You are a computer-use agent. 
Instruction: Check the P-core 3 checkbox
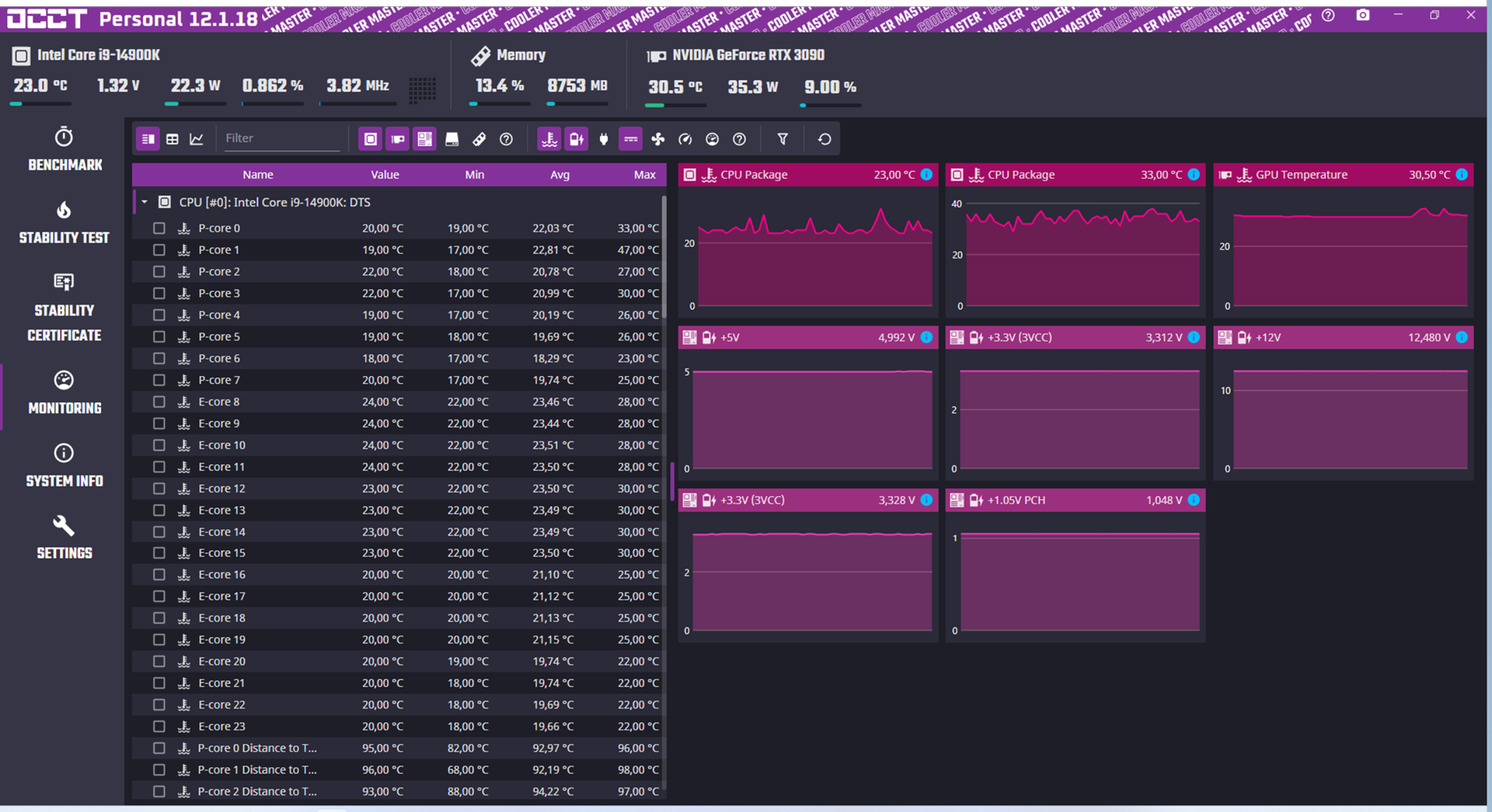point(159,294)
